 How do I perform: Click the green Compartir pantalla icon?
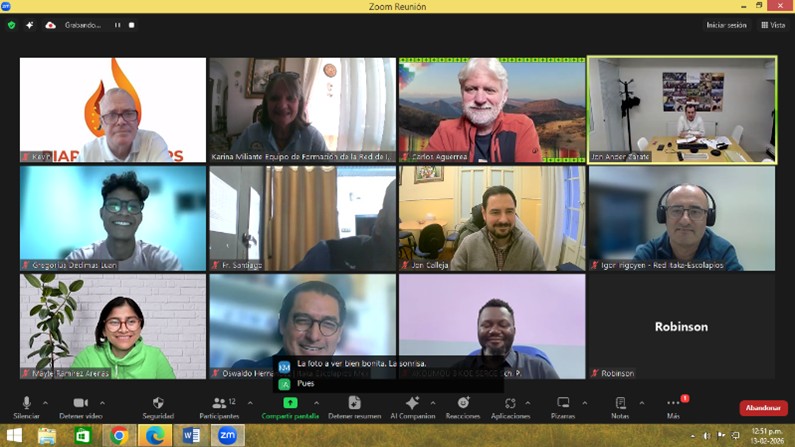point(290,403)
